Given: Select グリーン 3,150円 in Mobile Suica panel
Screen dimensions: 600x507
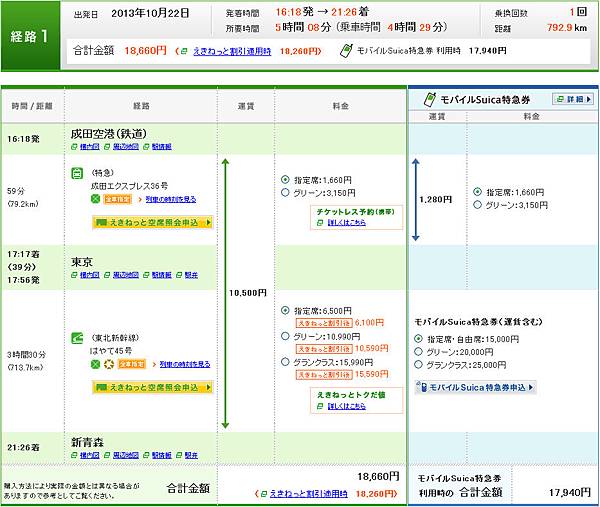Looking at the screenshot, I should [477, 205].
